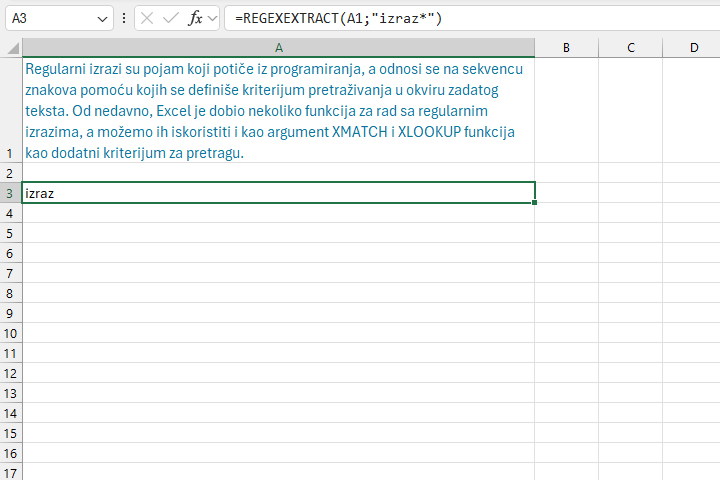Select column D header

(693, 48)
